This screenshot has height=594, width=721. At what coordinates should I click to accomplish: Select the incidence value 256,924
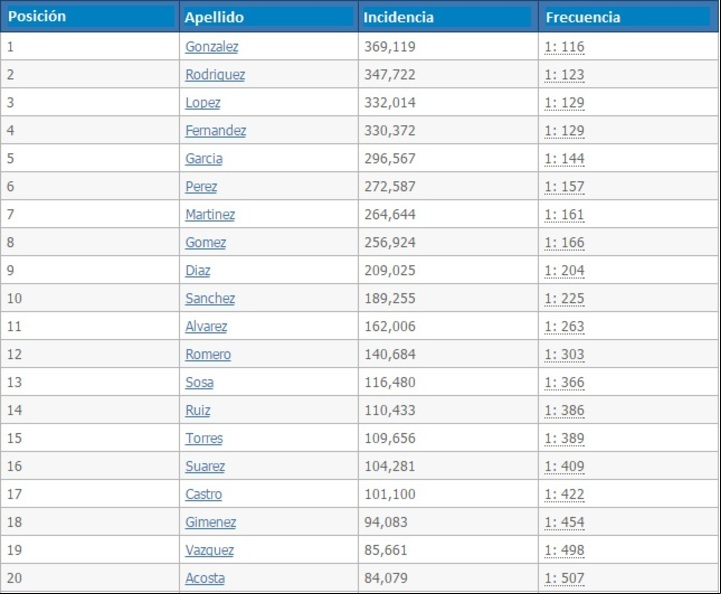(390, 242)
